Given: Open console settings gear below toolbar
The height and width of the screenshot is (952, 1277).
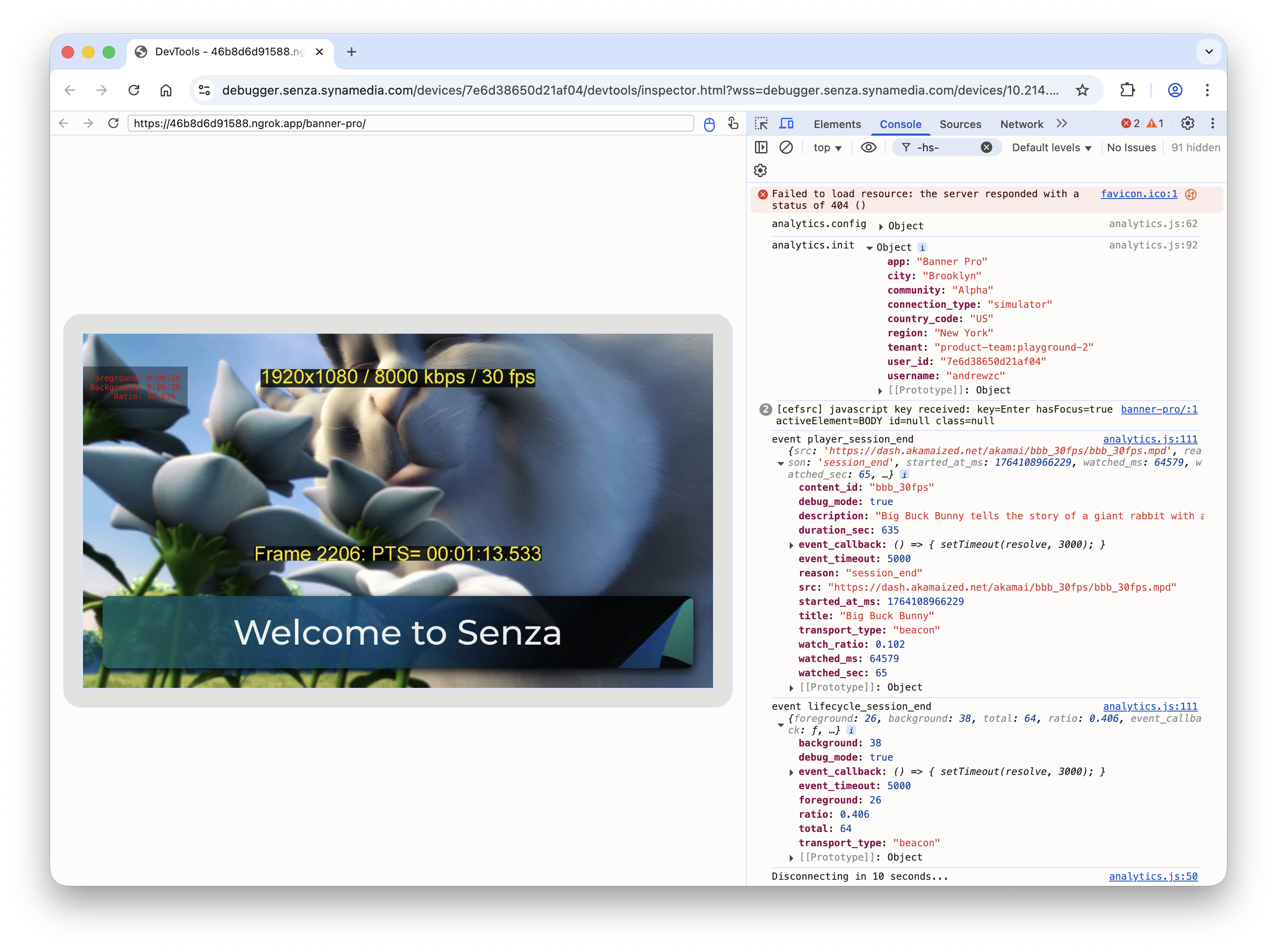Looking at the screenshot, I should (x=761, y=170).
